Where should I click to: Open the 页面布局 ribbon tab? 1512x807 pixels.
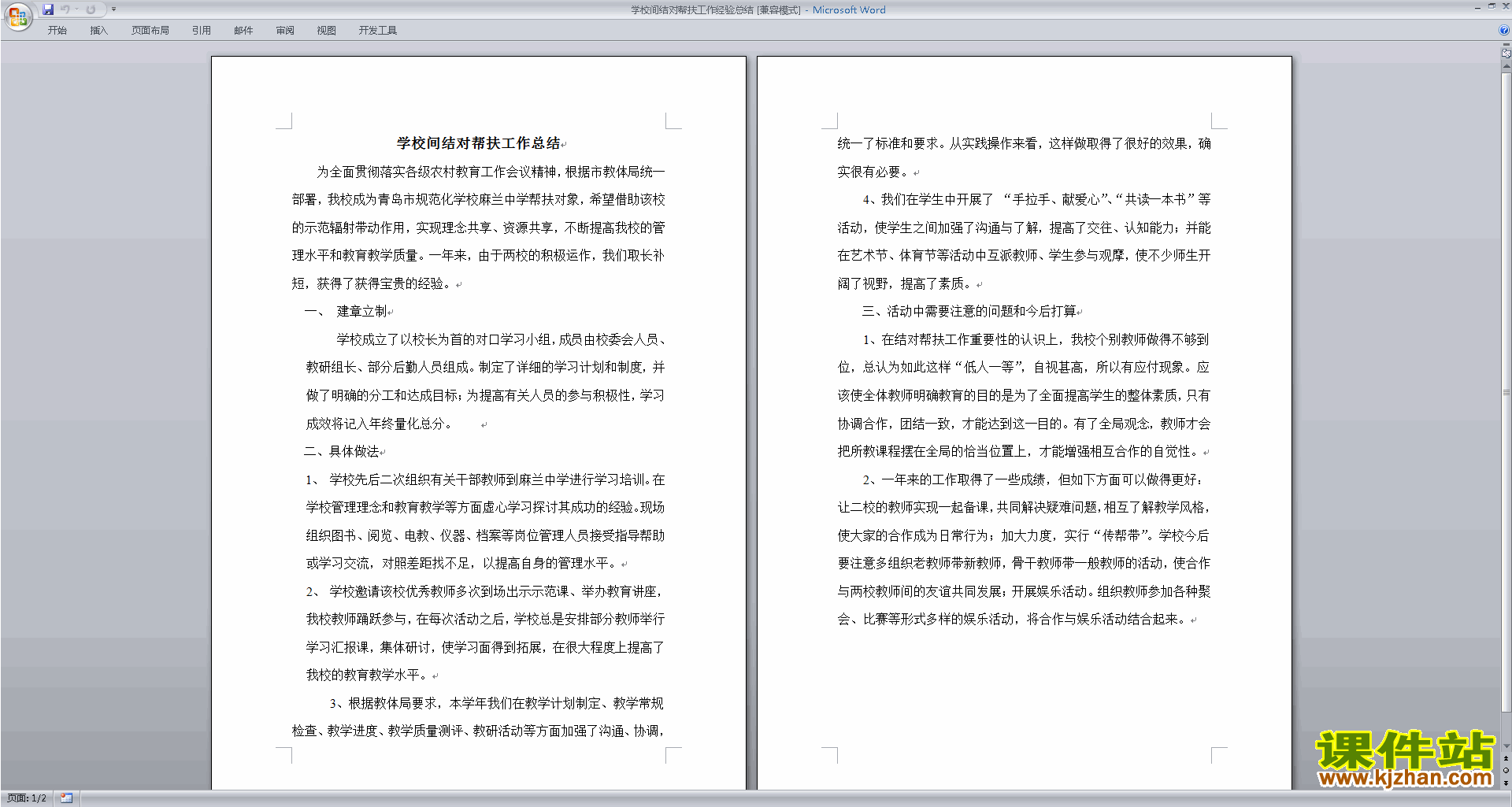tap(150, 31)
